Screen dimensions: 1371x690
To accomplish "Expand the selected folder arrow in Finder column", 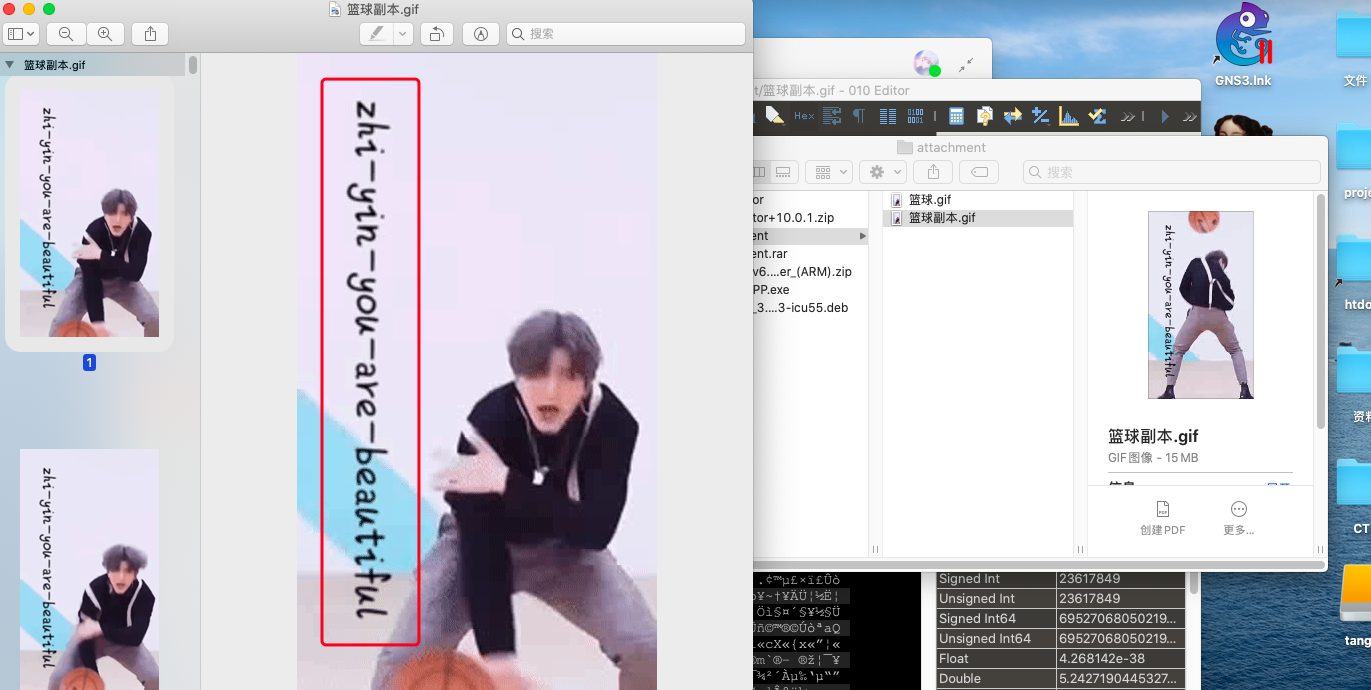I will (863, 236).
